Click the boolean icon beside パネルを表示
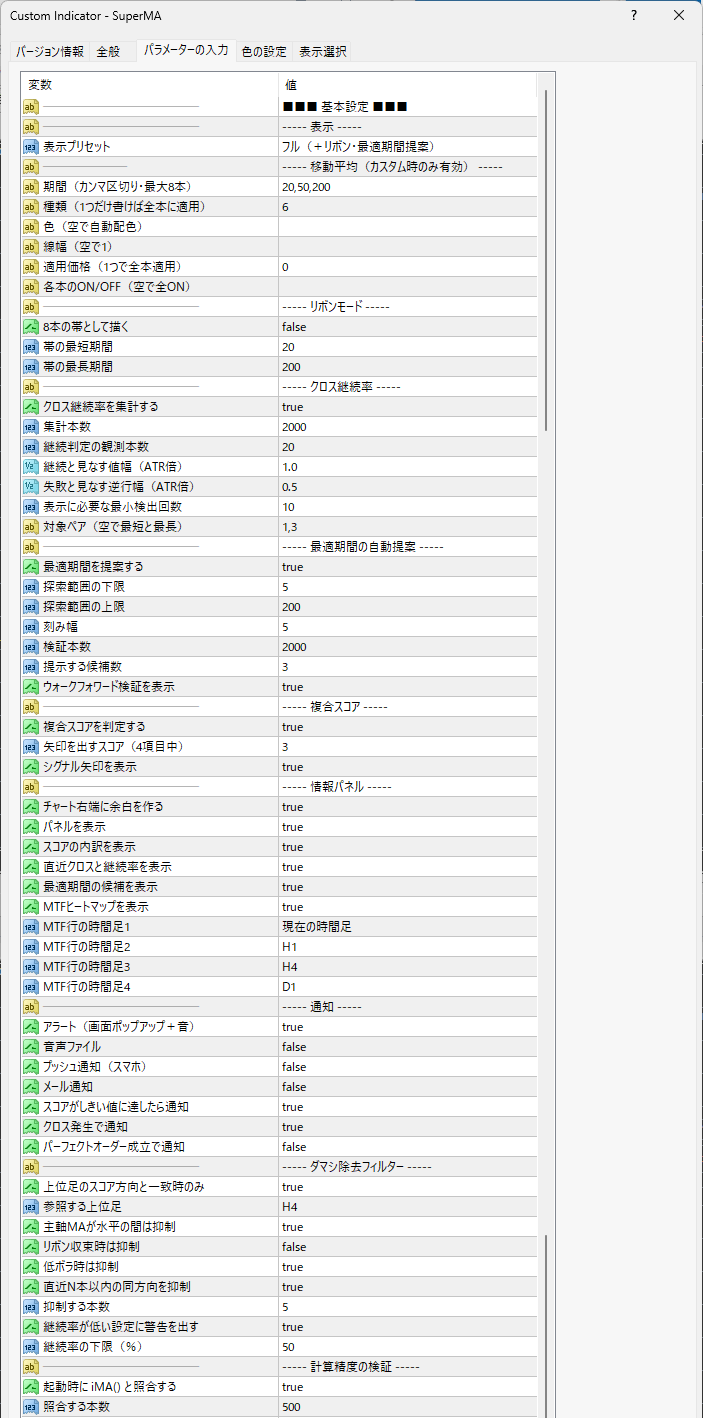Image resolution: width=703 pixels, height=1418 pixels. (x=30, y=827)
